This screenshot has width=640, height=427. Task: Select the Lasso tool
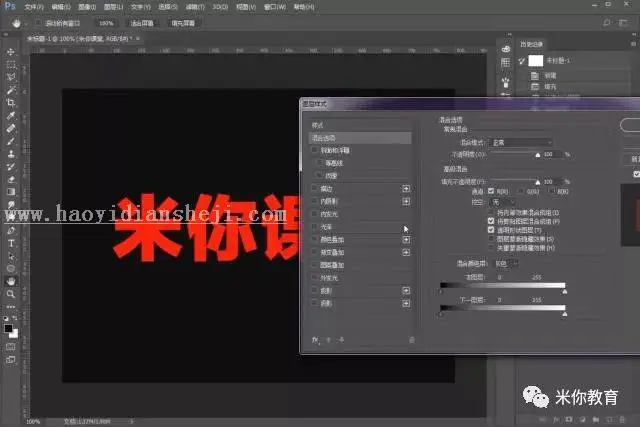pos(11,77)
